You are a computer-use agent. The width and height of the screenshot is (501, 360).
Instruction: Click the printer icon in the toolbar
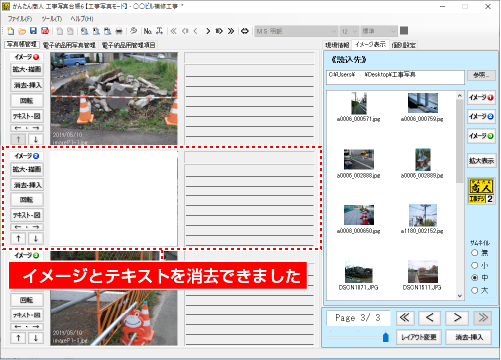pyautogui.click(x=119, y=31)
